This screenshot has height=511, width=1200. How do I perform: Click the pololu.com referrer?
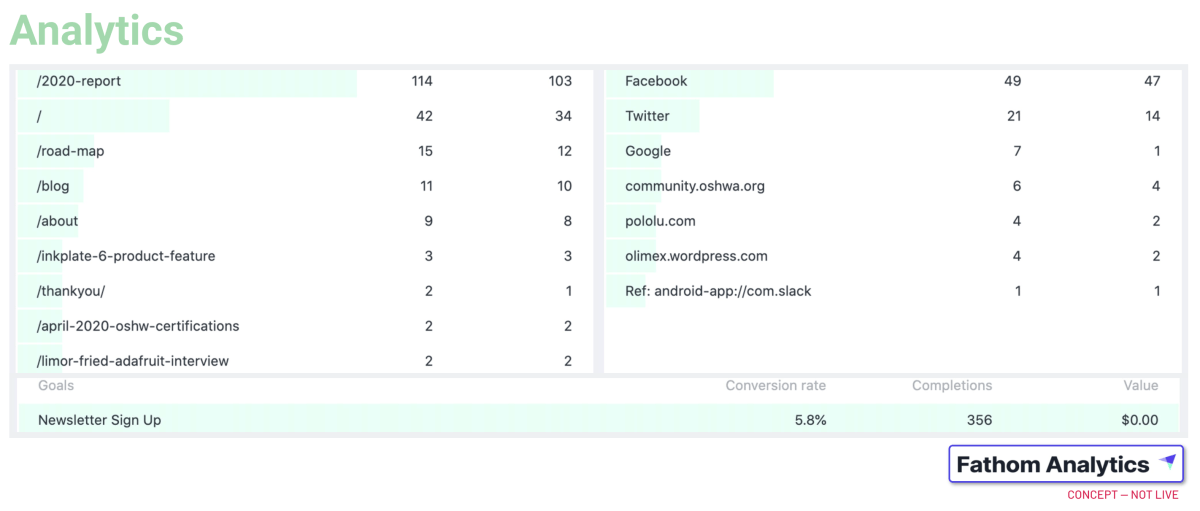point(893,221)
